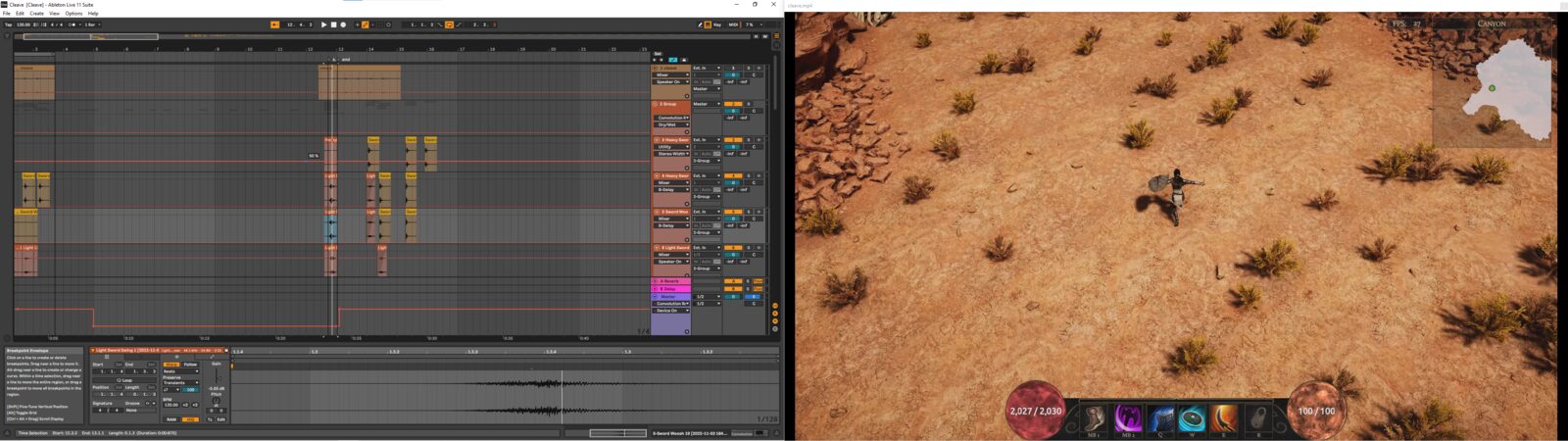Click the locked R skill slot in game
The width and height of the screenshot is (1568, 441).
[x=1258, y=418]
